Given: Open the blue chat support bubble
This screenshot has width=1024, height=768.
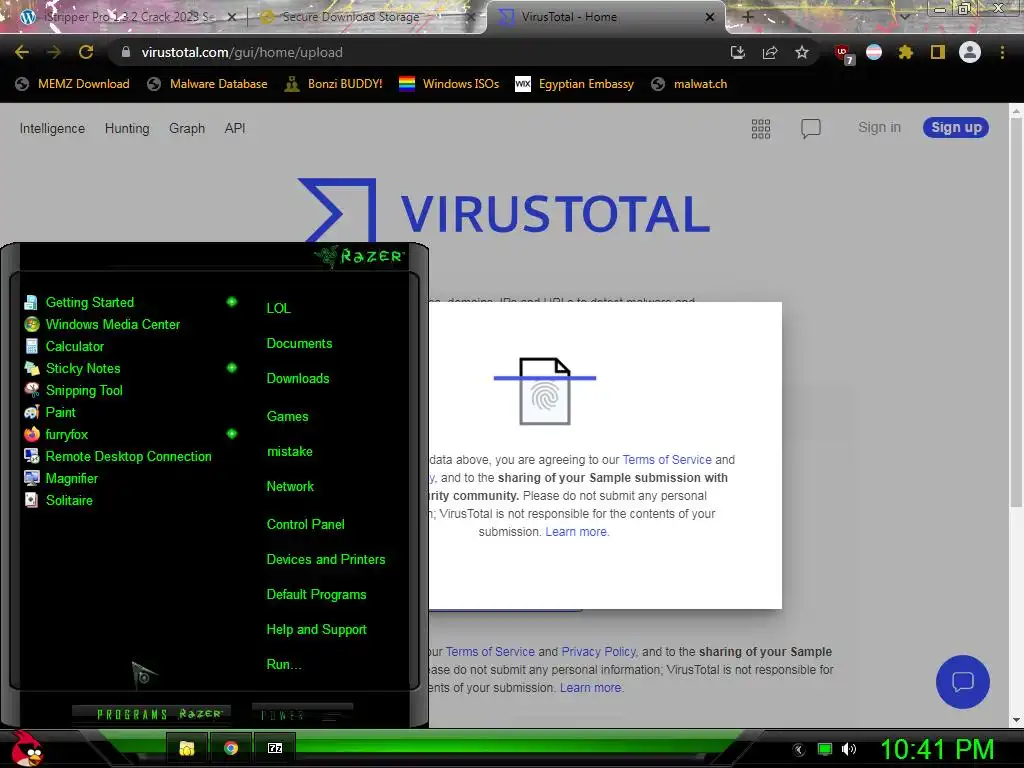Looking at the screenshot, I should tap(963, 682).
